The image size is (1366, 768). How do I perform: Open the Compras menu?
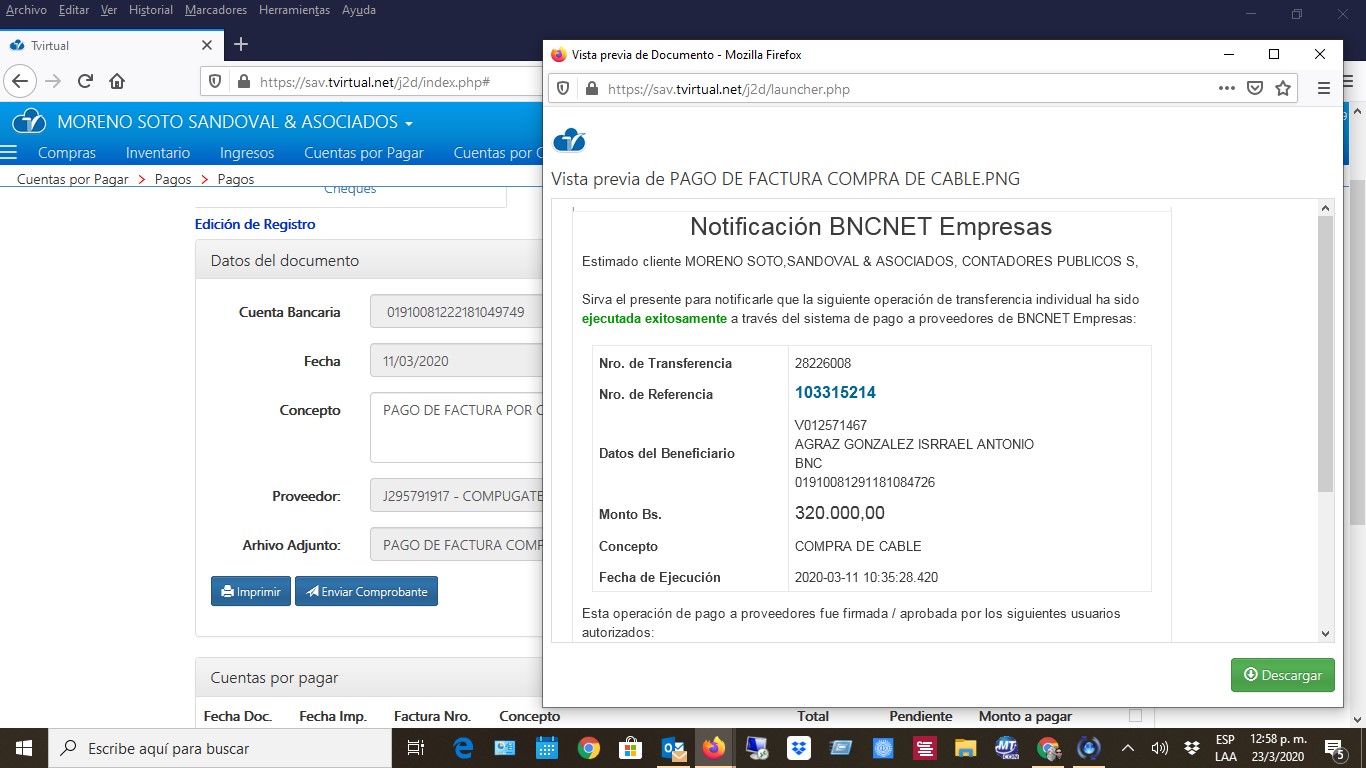point(67,153)
